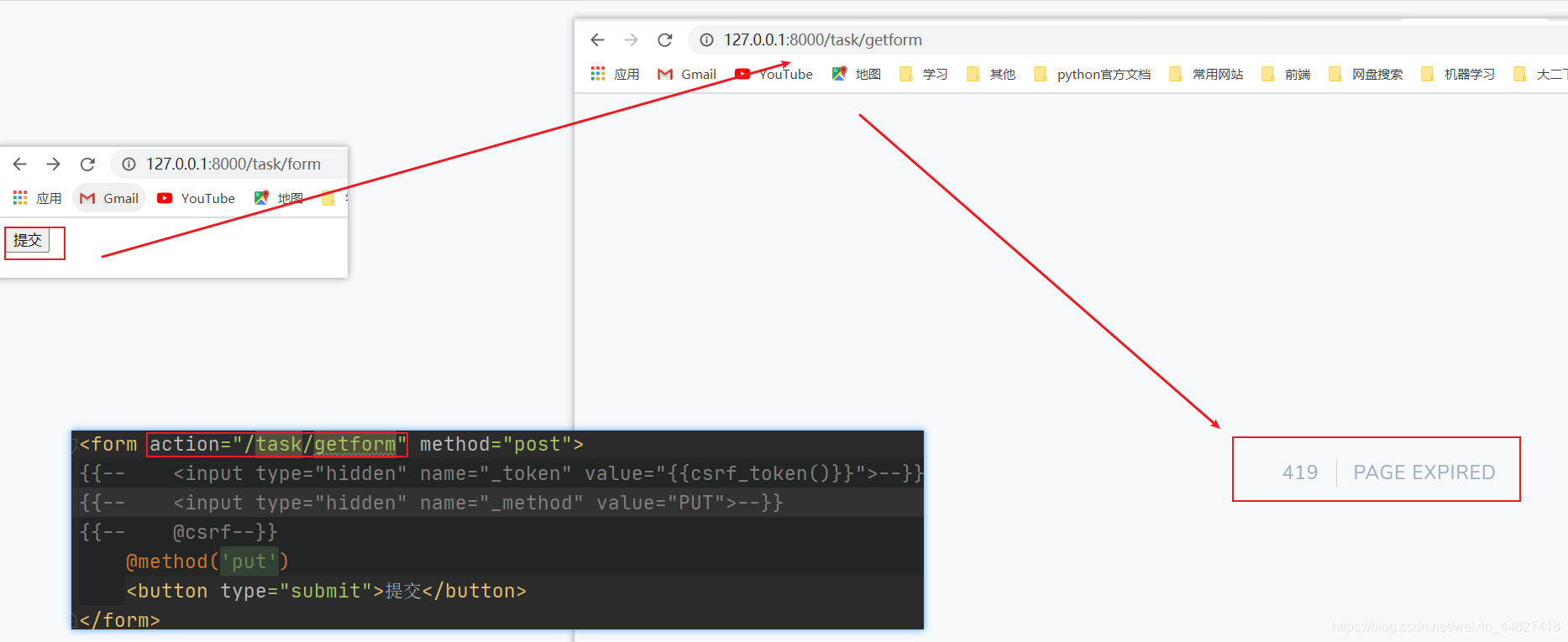Image resolution: width=1568 pixels, height=642 pixels.
Task: Go back in the task/form browser window
Action: (x=20, y=164)
